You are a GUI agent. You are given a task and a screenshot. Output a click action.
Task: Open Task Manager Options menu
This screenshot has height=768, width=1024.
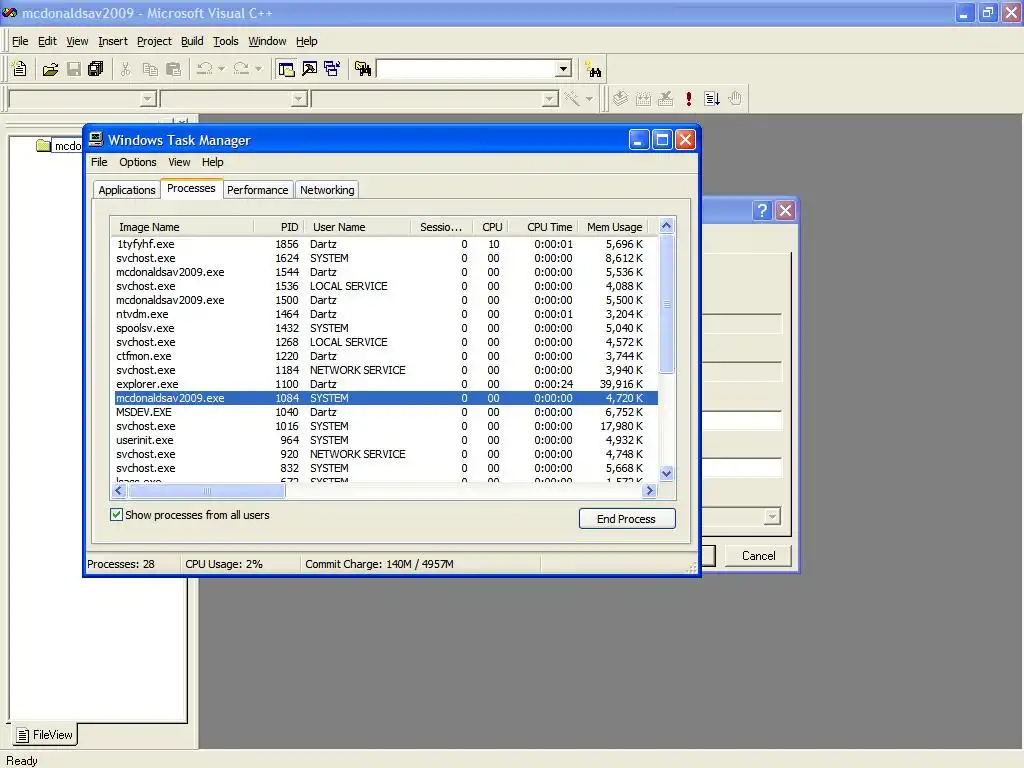pyautogui.click(x=137, y=162)
